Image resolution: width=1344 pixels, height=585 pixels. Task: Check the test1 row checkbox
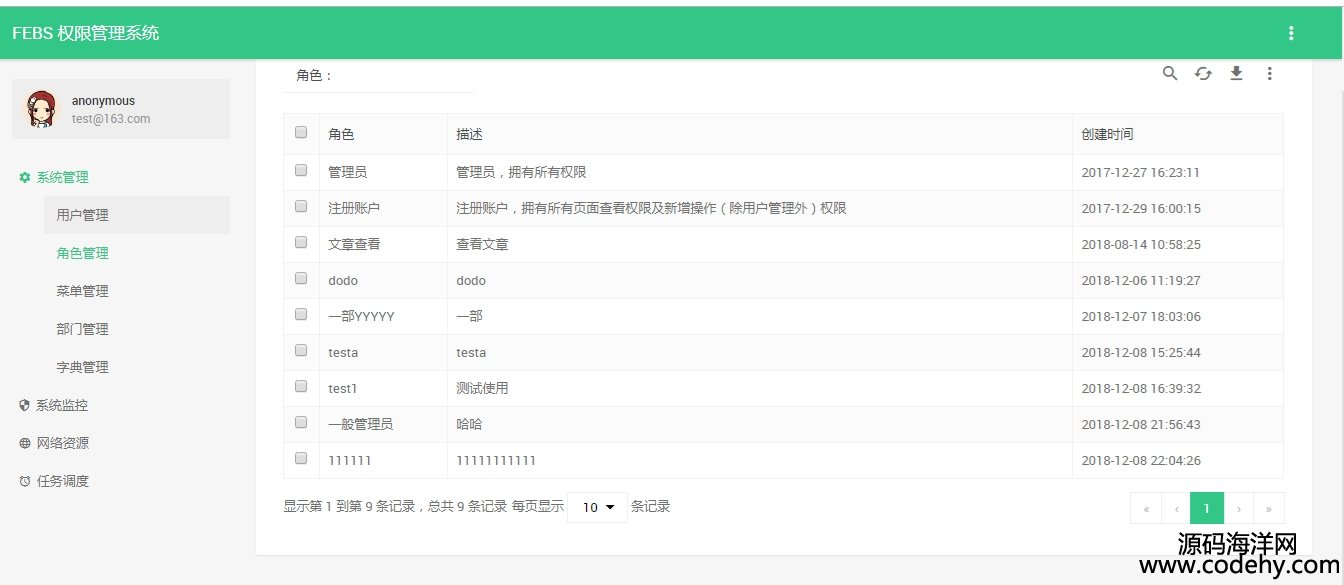tap(301, 386)
